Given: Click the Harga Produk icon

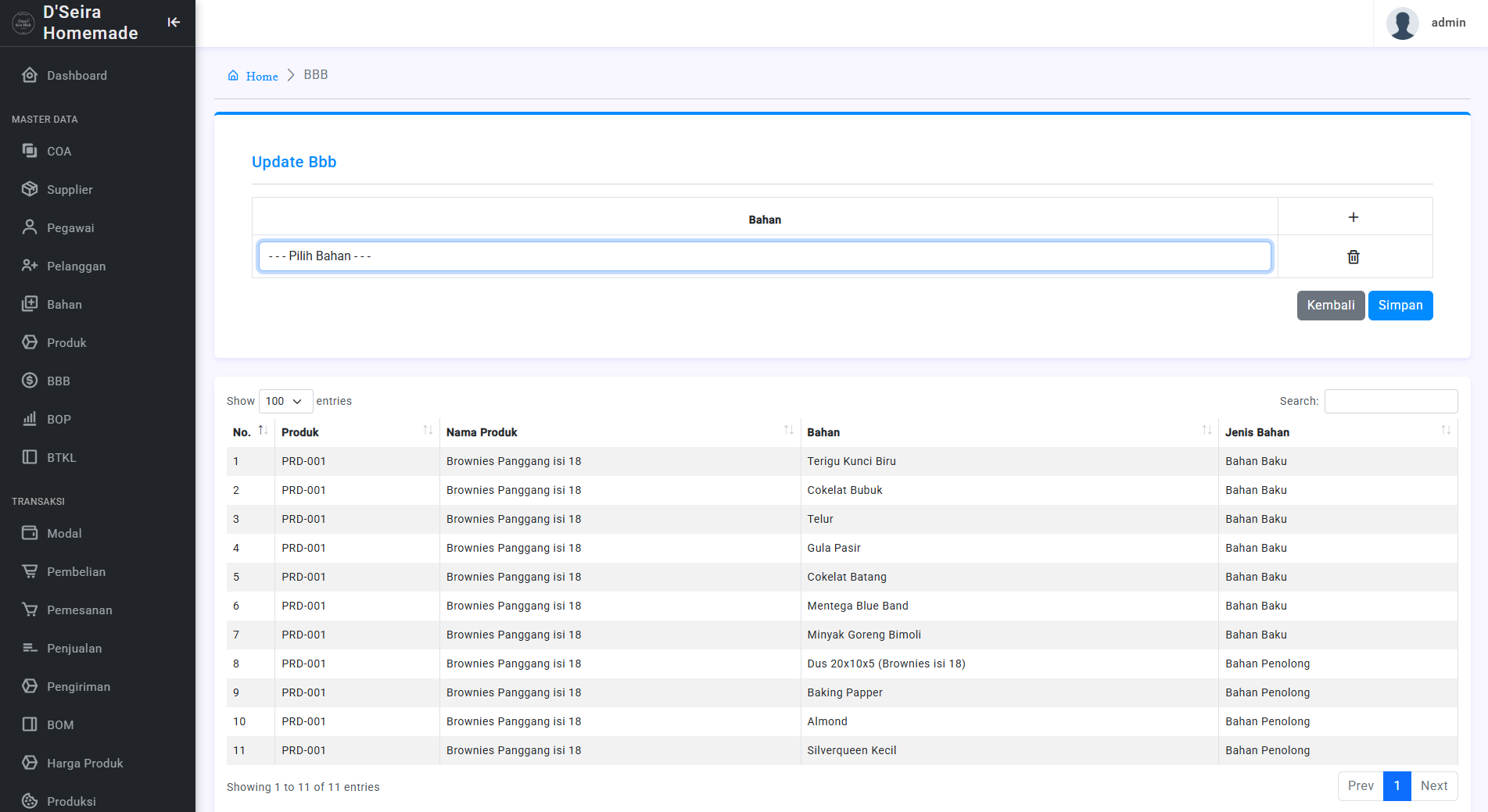Looking at the screenshot, I should [30, 763].
